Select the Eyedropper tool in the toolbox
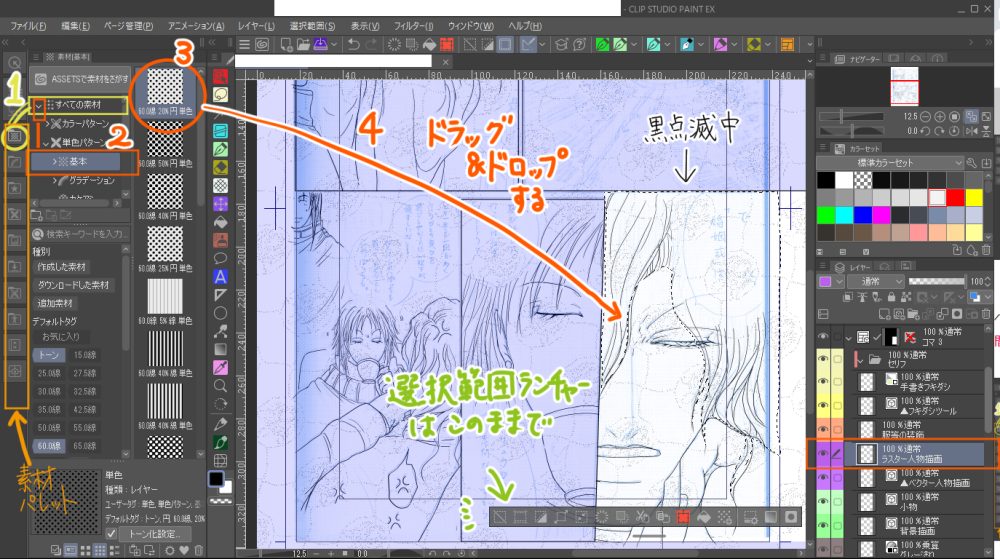Screen dimensions: 1000x559 (x=220, y=368)
